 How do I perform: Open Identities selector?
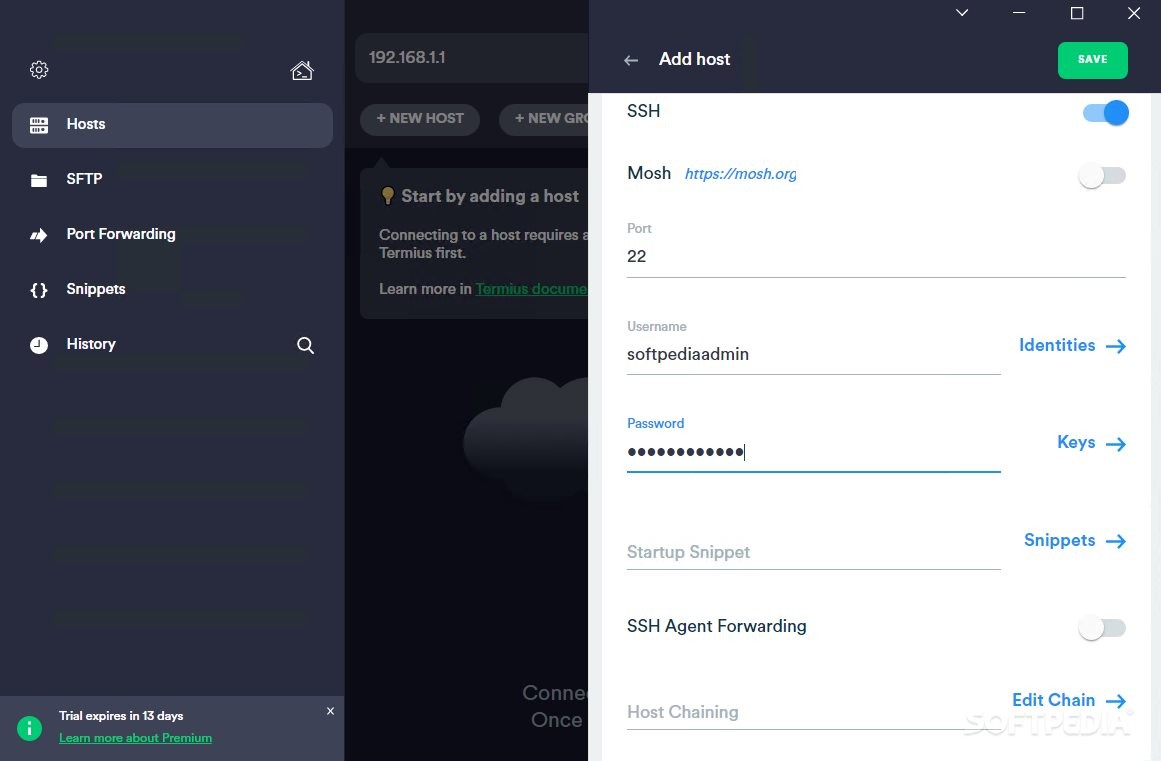[x=1072, y=346]
